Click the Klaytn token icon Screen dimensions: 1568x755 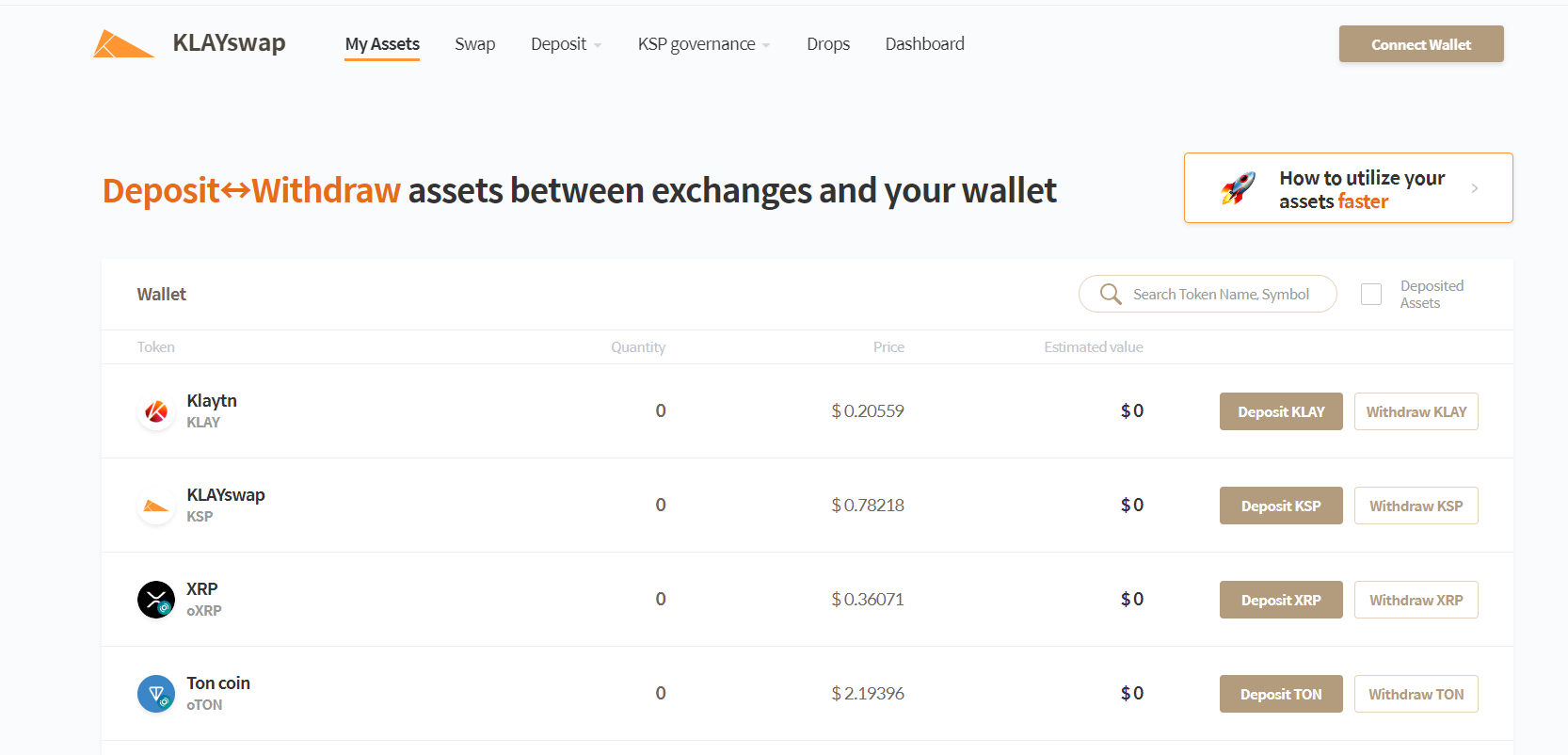click(156, 411)
